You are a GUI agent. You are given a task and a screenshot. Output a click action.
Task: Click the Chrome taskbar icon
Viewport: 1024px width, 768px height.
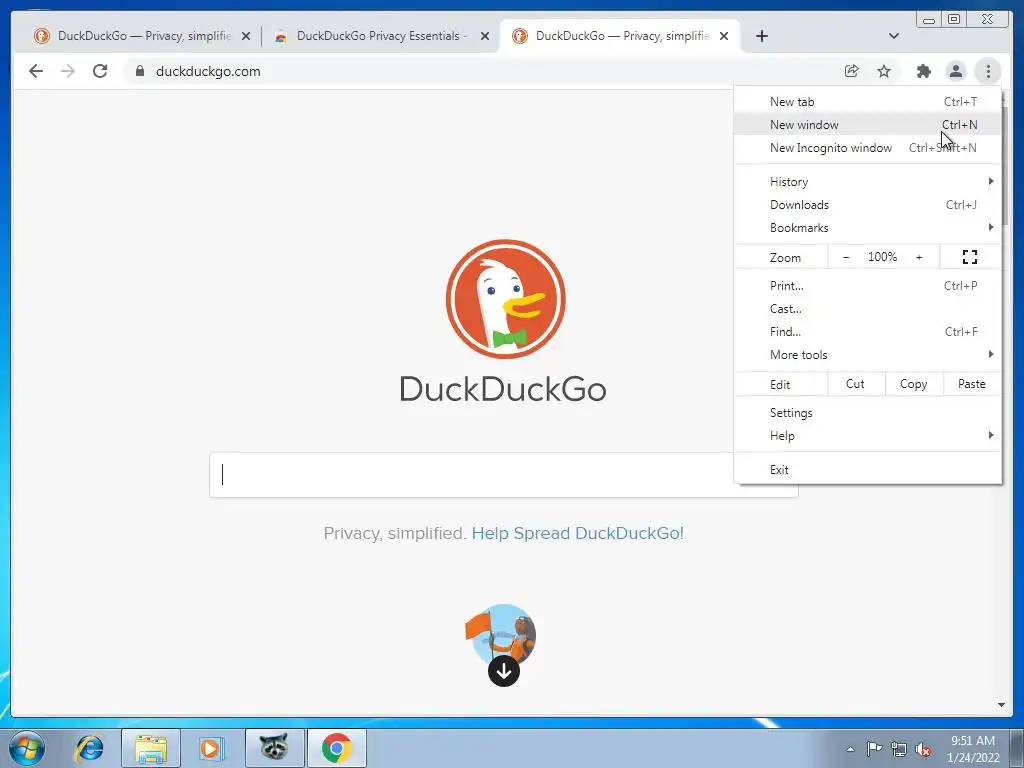tap(336, 748)
